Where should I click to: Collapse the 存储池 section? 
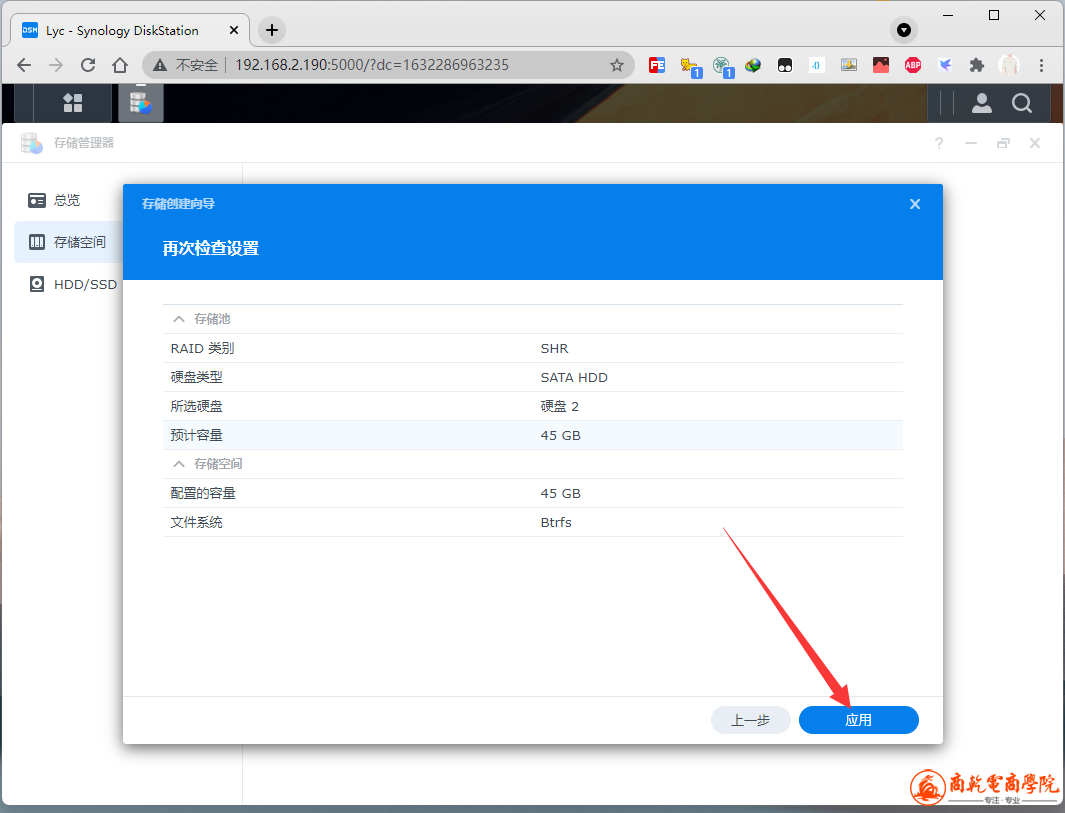coord(179,319)
